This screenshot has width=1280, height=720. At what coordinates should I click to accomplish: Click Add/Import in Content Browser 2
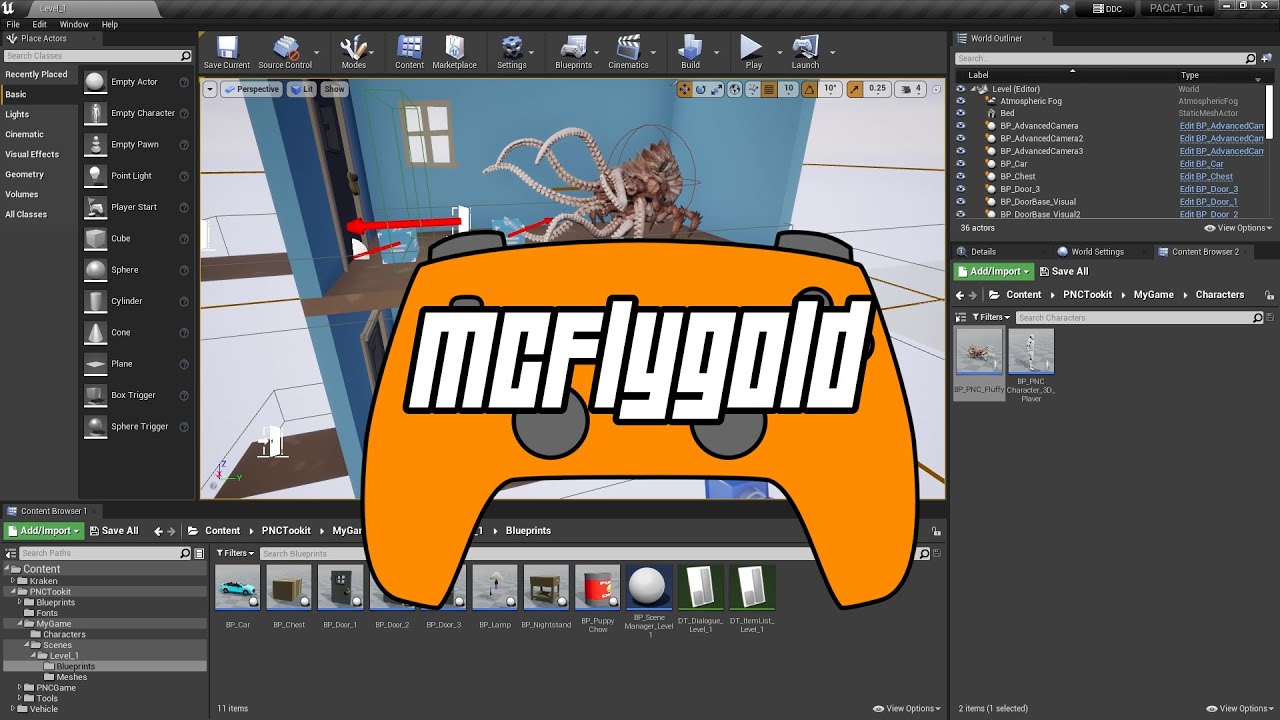tap(994, 271)
